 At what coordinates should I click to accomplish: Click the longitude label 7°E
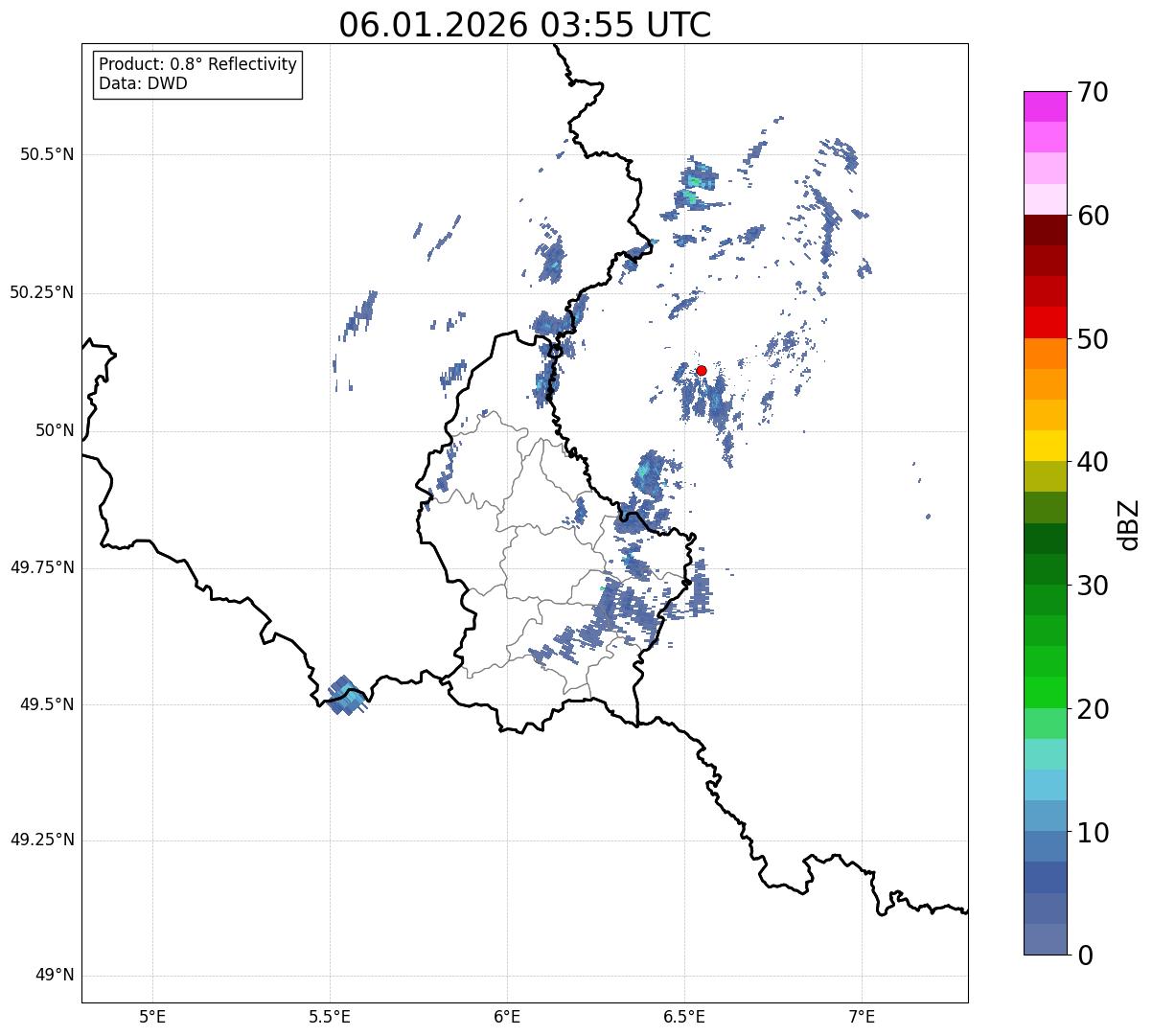click(862, 1016)
